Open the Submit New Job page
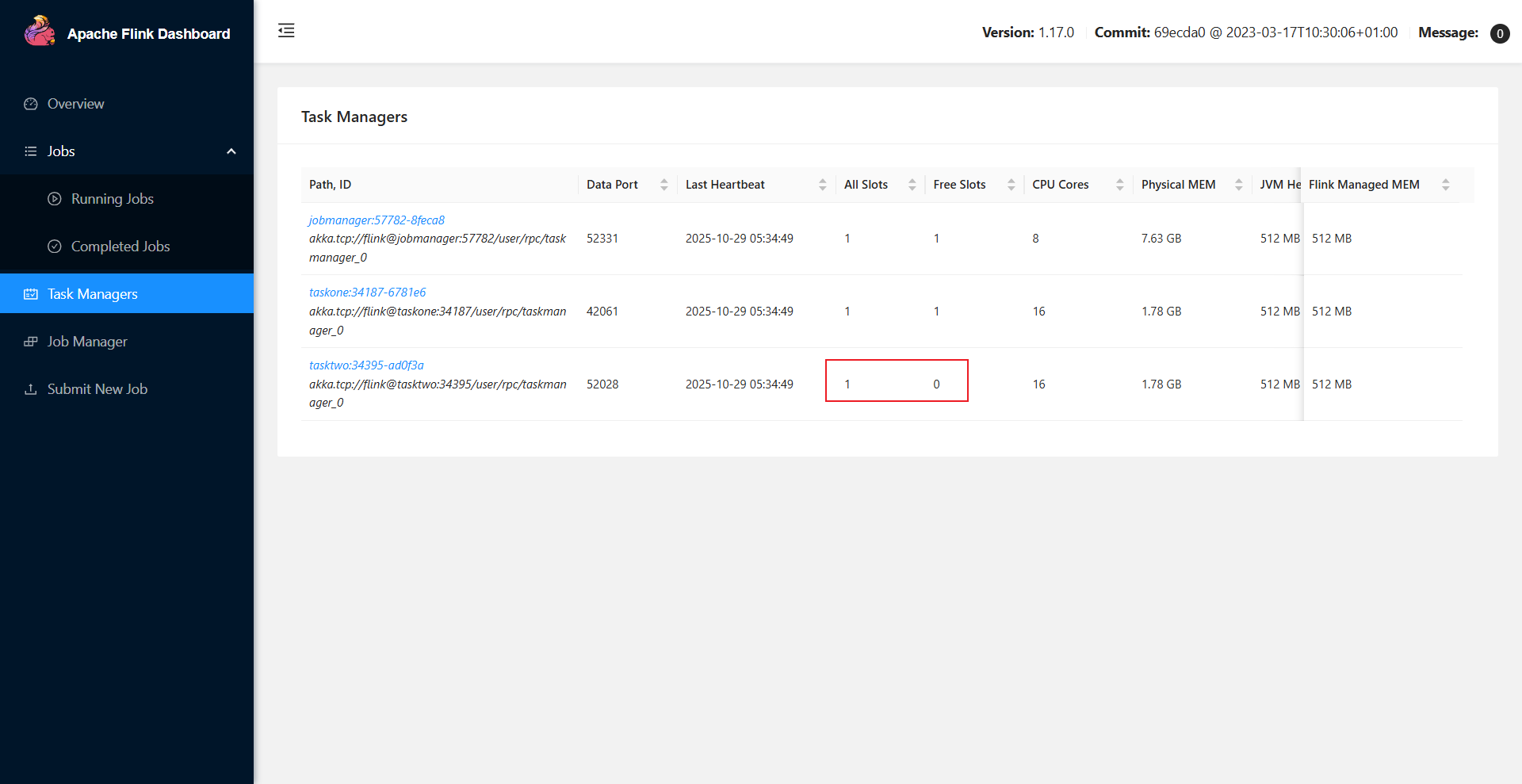The width and height of the screenshot is (1522, 784). pyautogui.click(x=127, y=389)
